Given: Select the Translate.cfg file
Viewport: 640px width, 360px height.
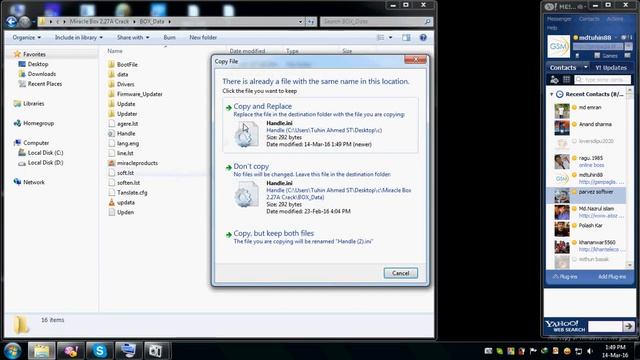Looking at the screenshot, I should tap(132, 193).
